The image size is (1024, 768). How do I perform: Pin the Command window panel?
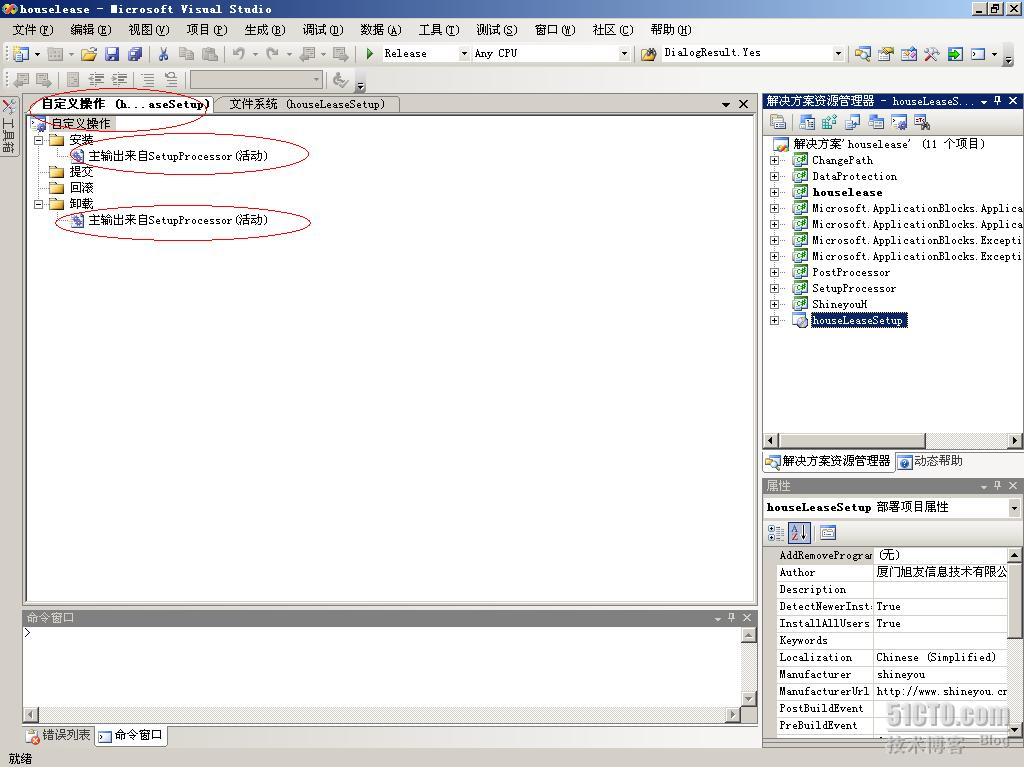tap(731, 617)
